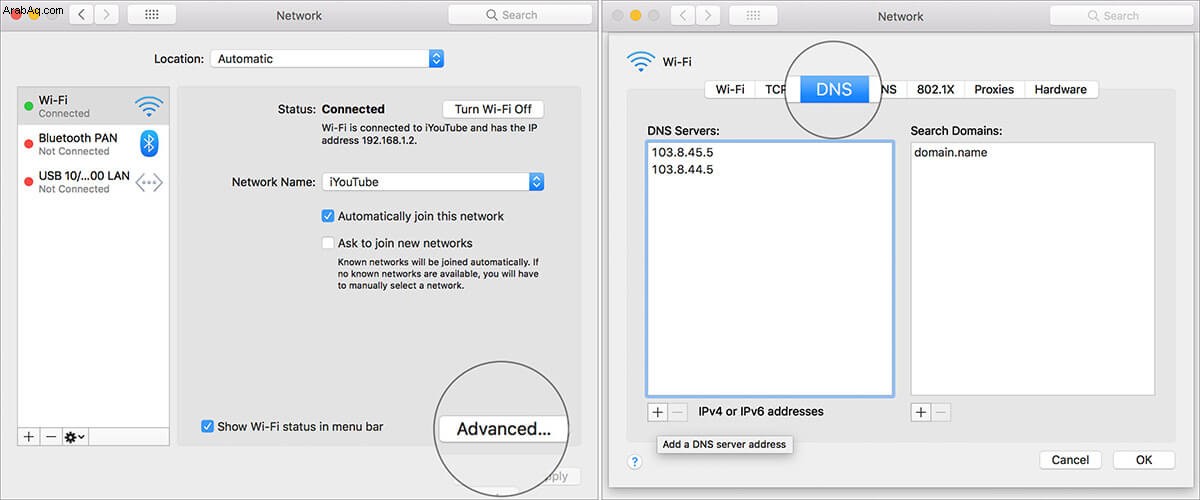The height and width of the screenshot is (500, 1200).
Task: Select USB 10/...00 LAN service in sidebar
Action: tap(93, 182)
